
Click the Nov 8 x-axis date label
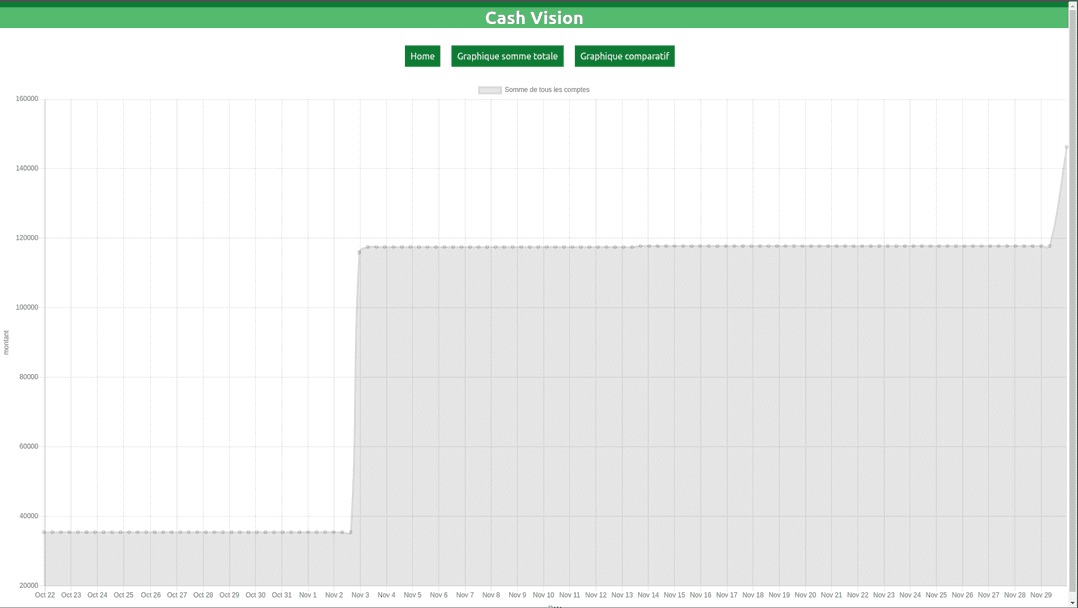[491, 595]
